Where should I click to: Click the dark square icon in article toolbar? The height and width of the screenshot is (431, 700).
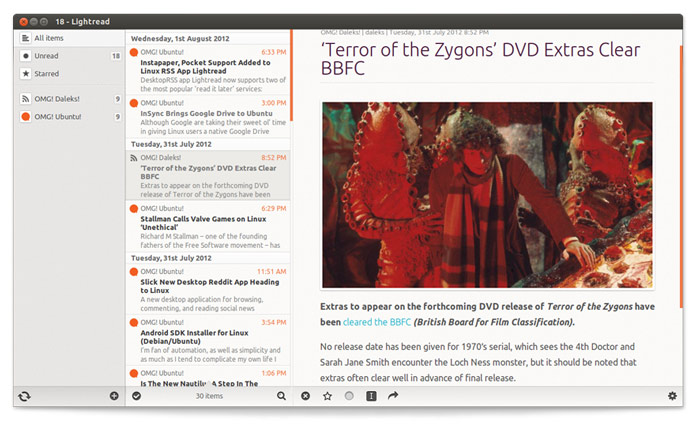pos(371,397)
